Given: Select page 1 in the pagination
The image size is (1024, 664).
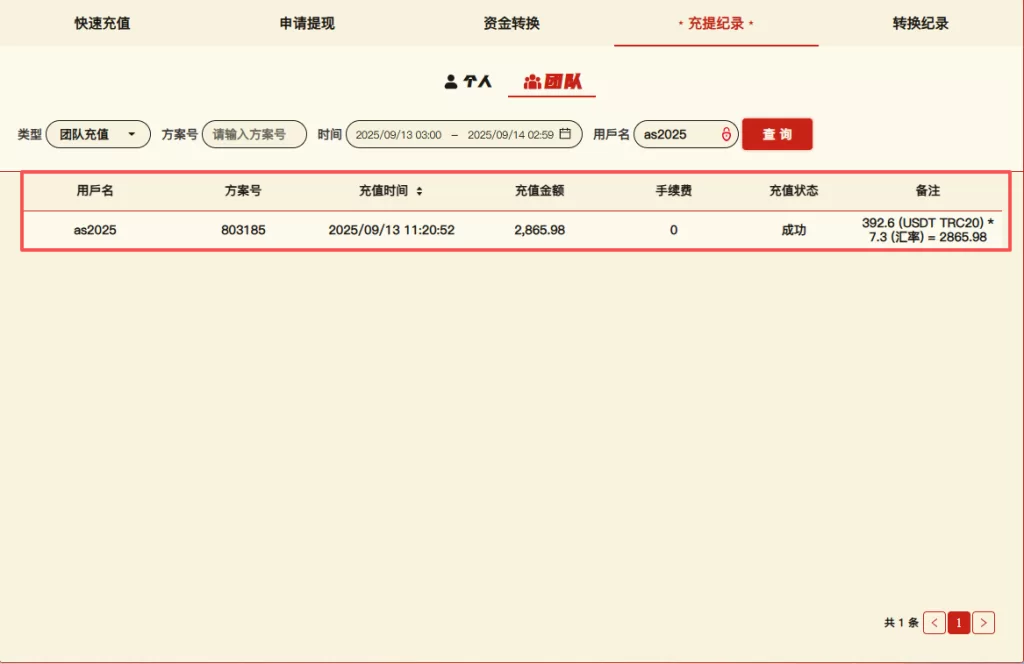Looking at the screenshot, I should [958, 623].
